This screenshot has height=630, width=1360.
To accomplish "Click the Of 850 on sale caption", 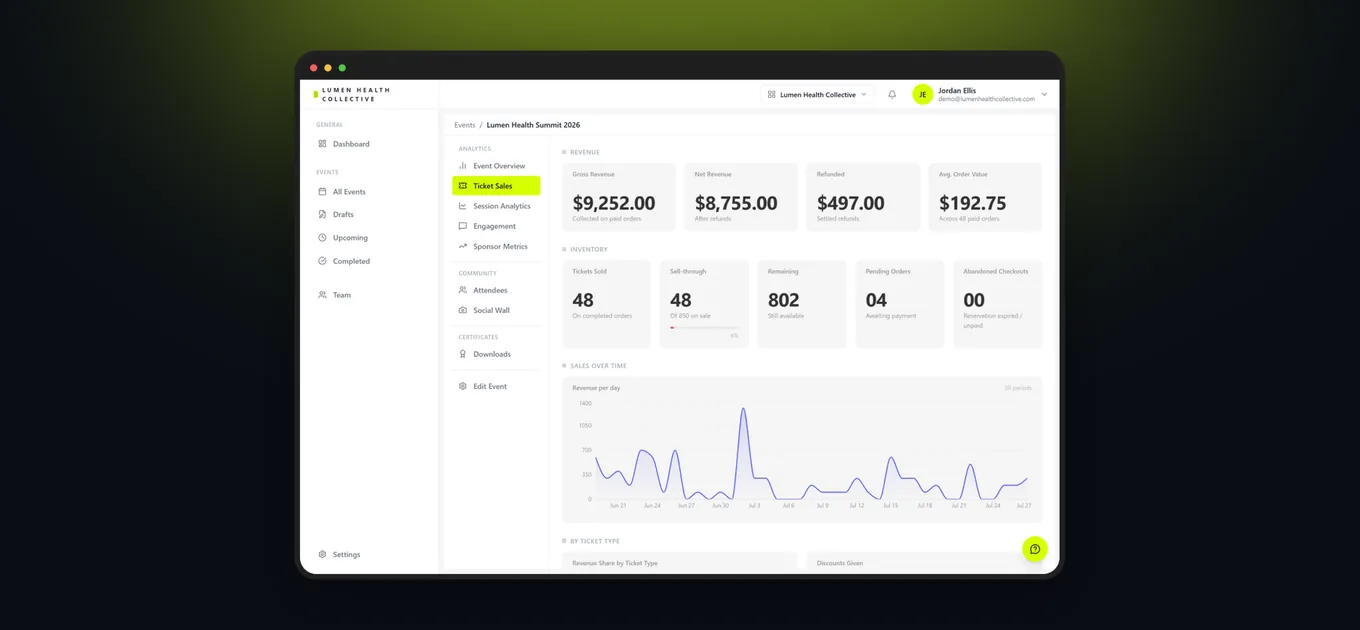I will point(691,316).
